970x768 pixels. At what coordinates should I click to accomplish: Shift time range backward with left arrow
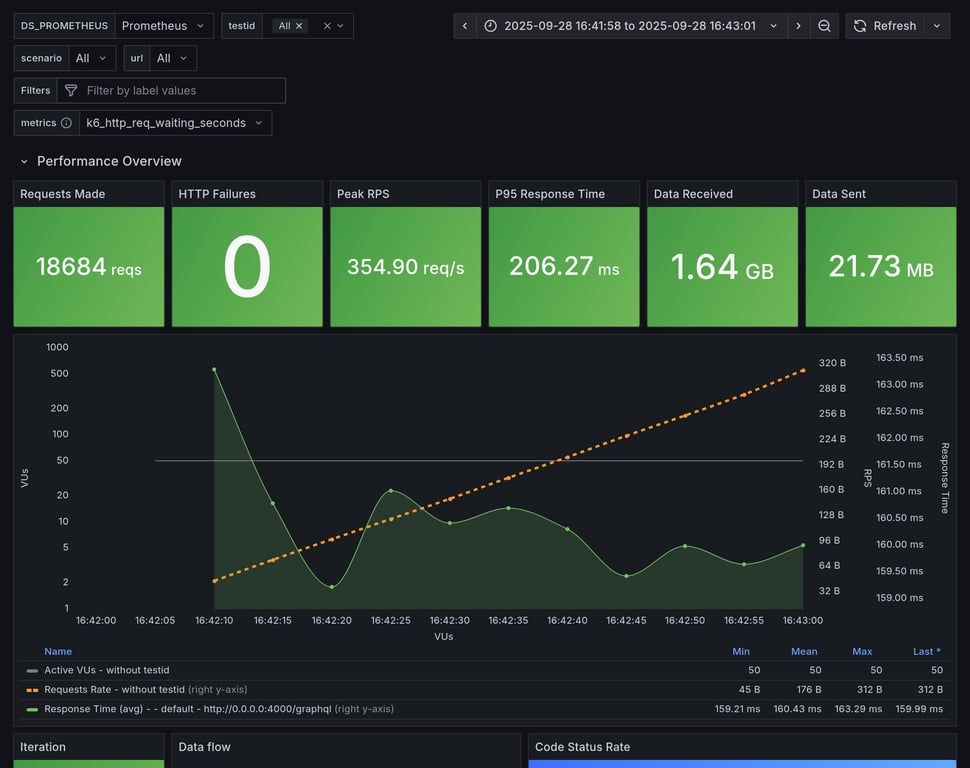(x=465, y=26)
